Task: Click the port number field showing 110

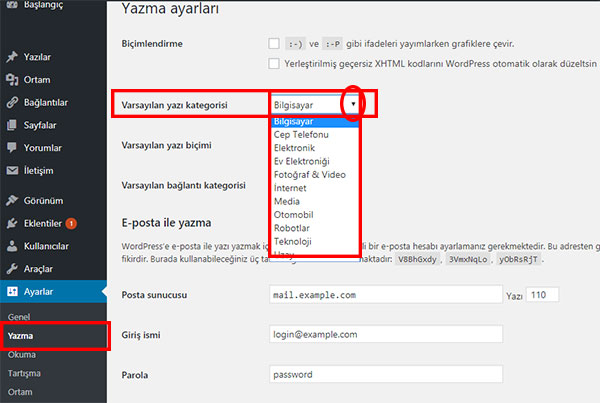Action: (542, 295)
